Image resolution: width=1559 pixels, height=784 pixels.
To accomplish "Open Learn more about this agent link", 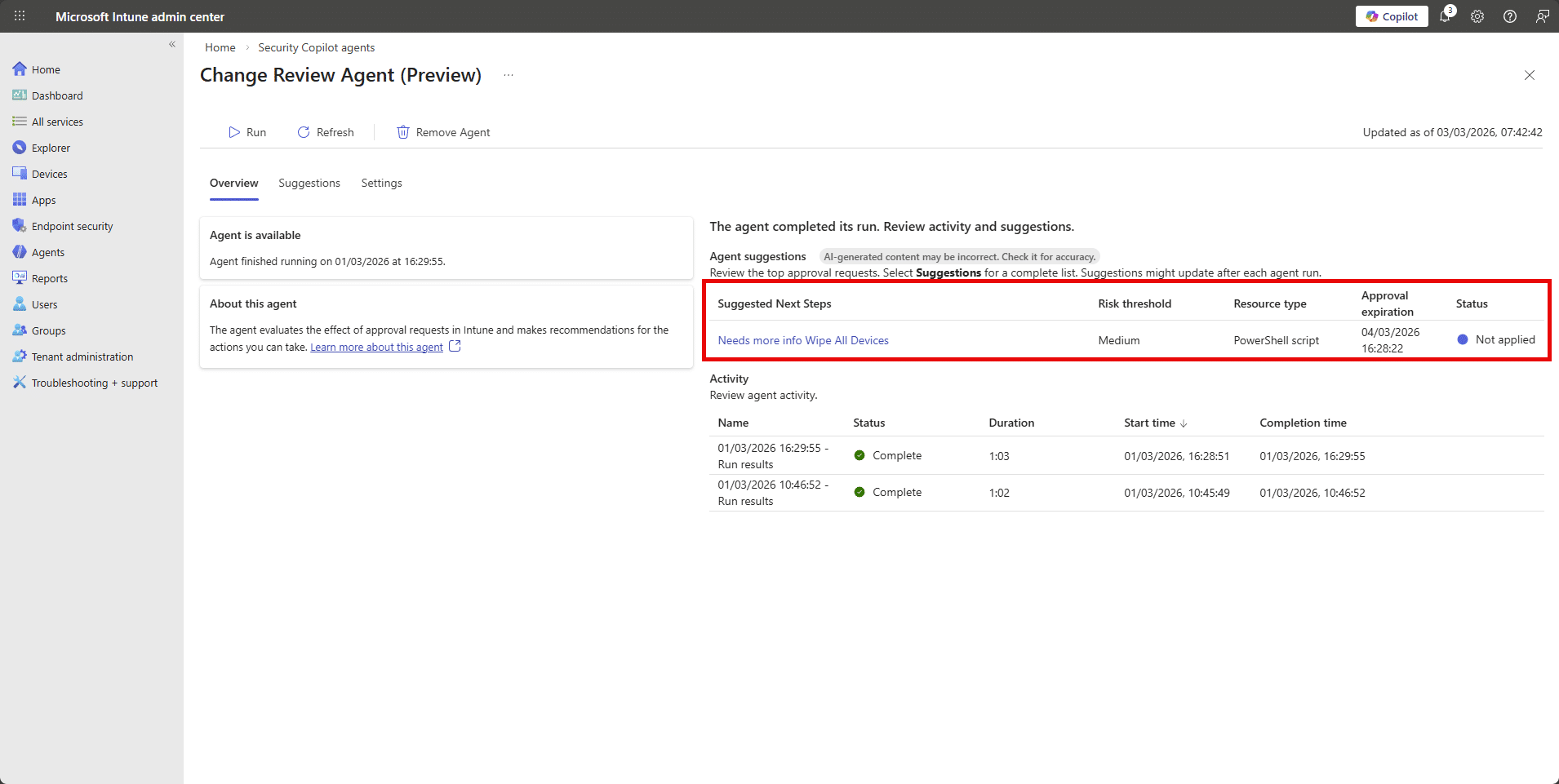I will [x=376, y=348].
